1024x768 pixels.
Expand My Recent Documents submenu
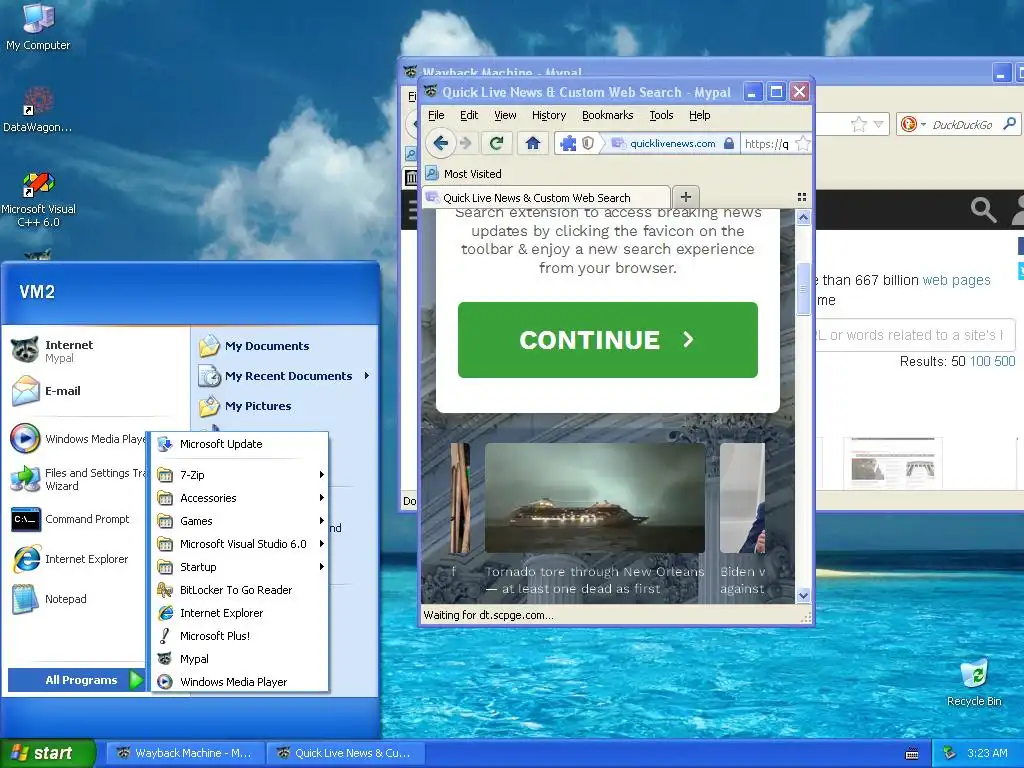(285, 376)
